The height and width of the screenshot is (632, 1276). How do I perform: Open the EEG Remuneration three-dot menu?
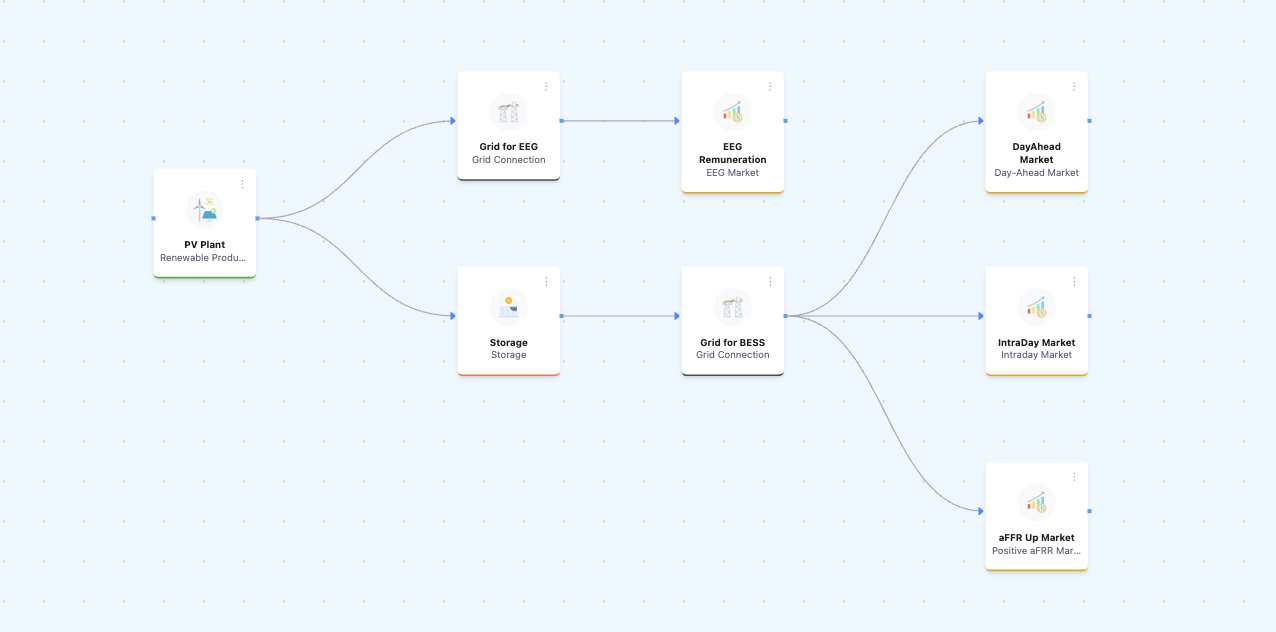point(770,86)
